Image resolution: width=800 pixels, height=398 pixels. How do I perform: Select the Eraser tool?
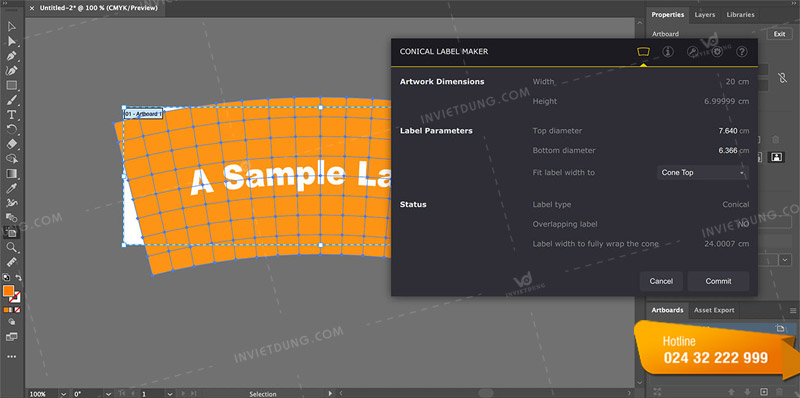[12, 144]
